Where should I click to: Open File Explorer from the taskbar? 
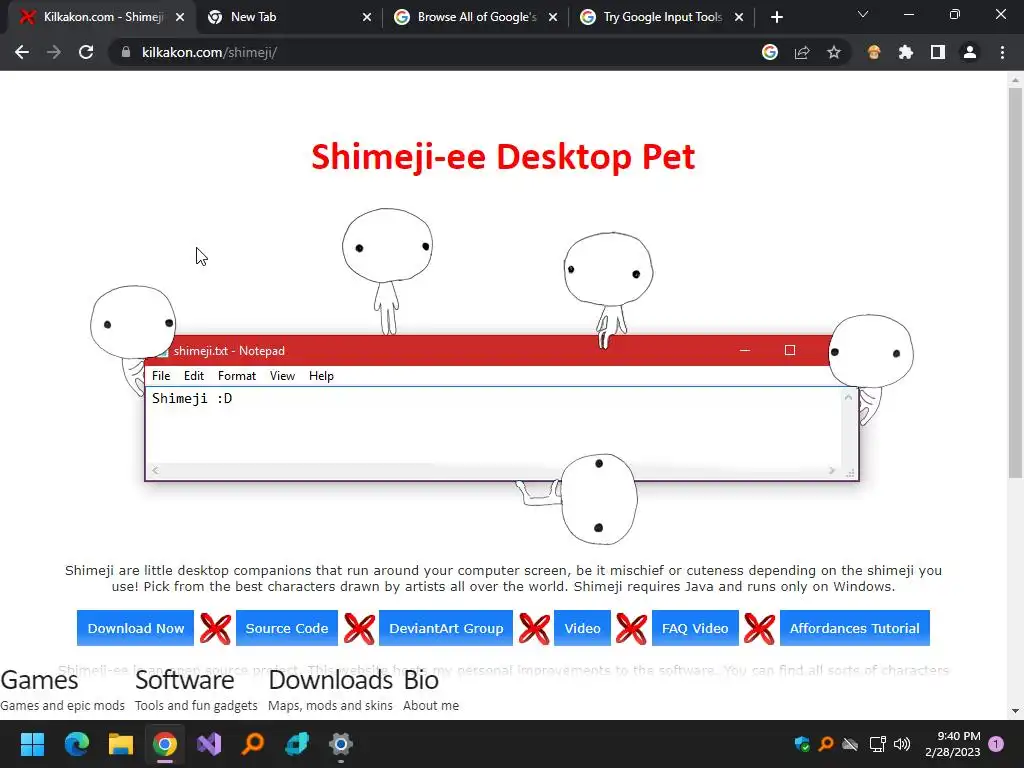pos(121,744)
